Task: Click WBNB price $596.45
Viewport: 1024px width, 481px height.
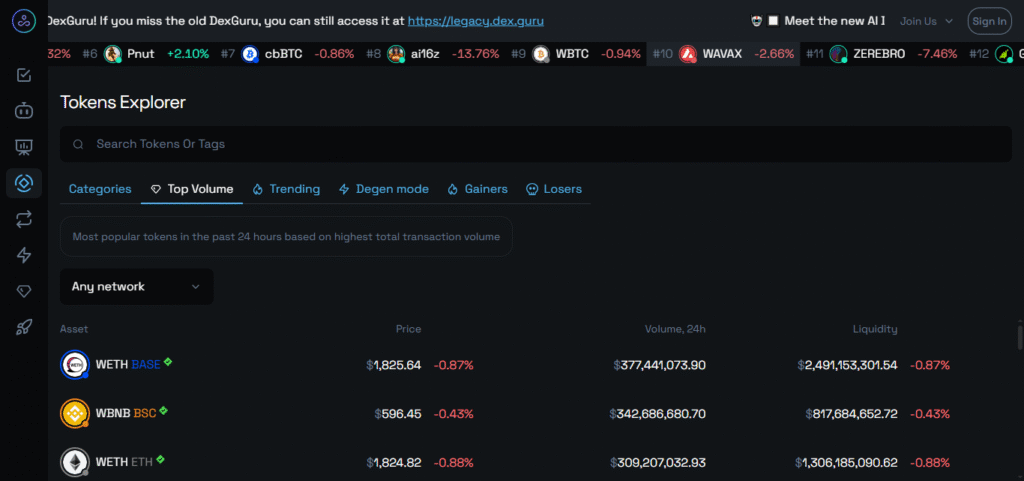Action: point(398,414)
